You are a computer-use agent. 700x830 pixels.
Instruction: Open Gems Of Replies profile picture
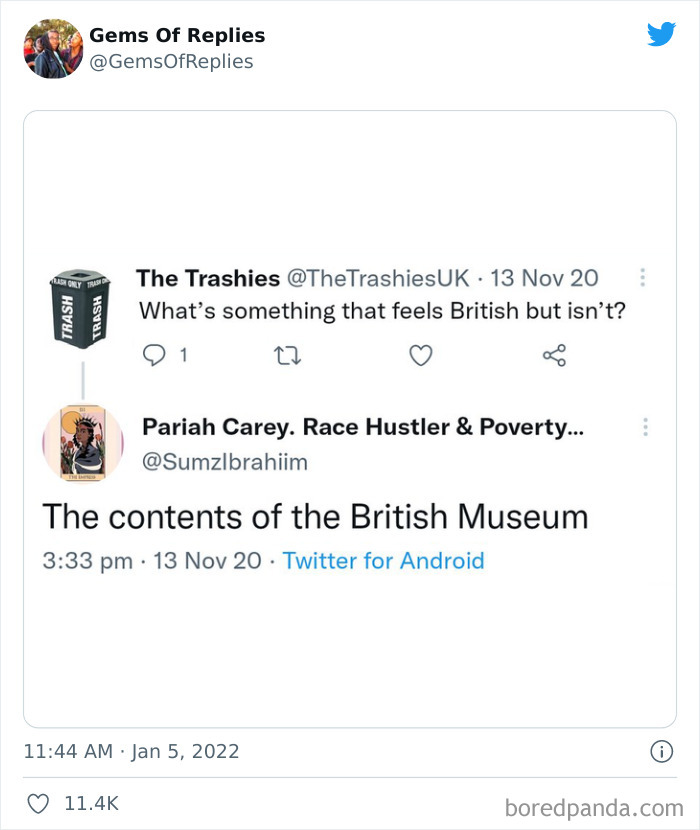click(52, 48)
